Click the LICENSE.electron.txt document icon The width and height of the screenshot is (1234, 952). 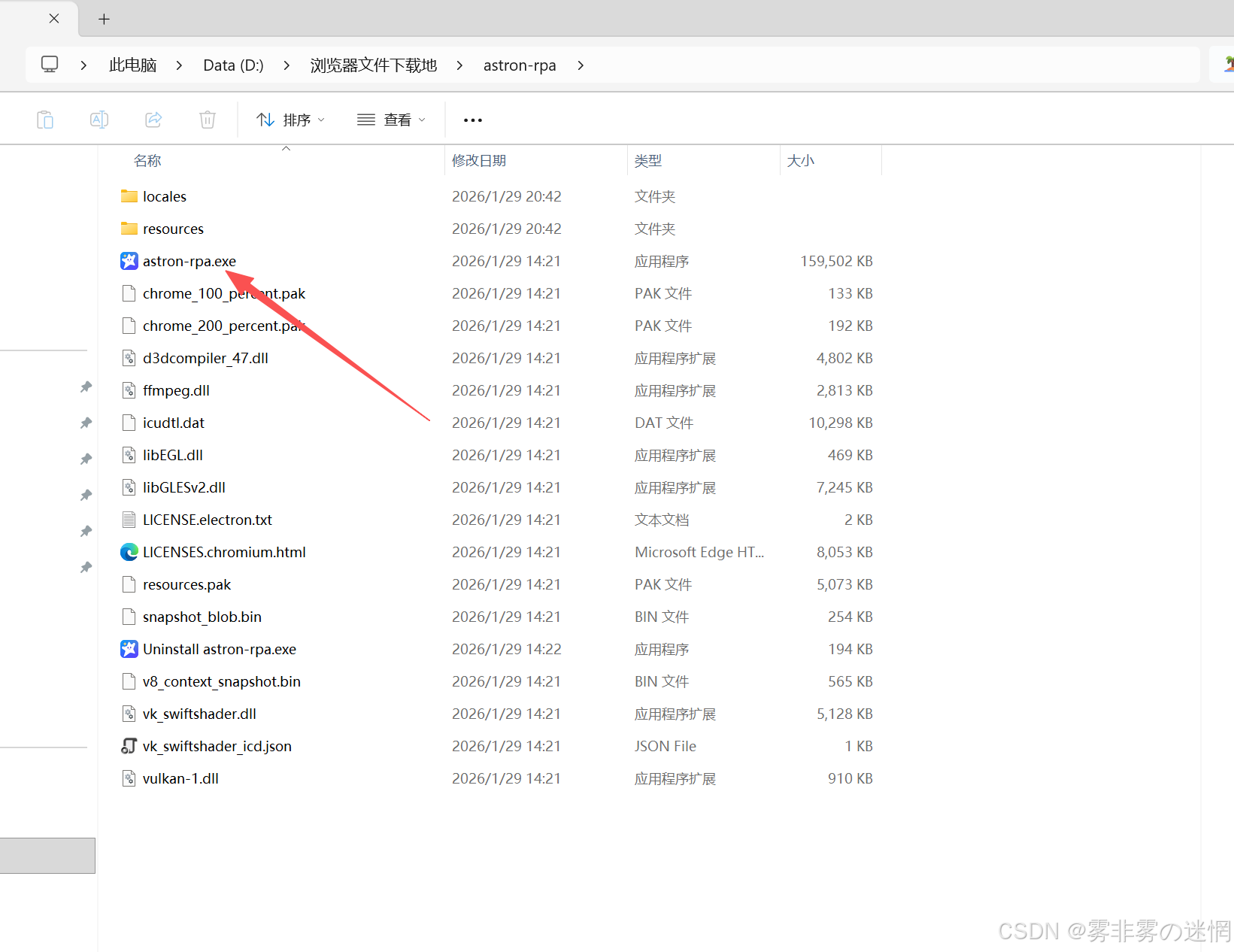coord(129,520)
